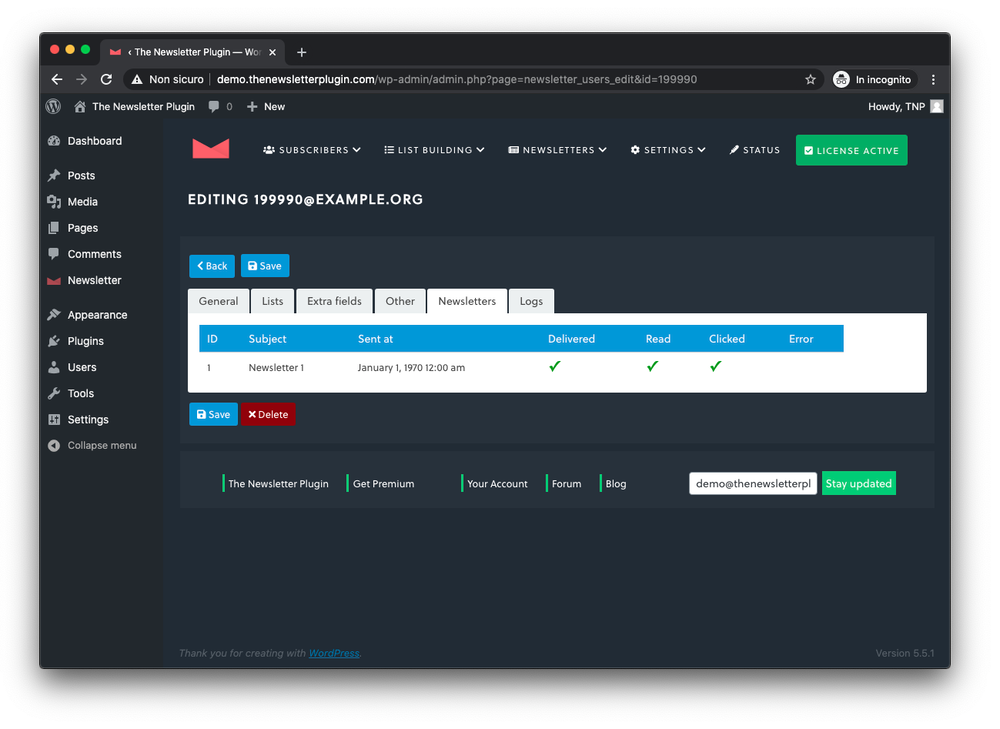Screen dimensions: 1000x729
Task: Click the bottom Save button
Action: pos(213,415)
